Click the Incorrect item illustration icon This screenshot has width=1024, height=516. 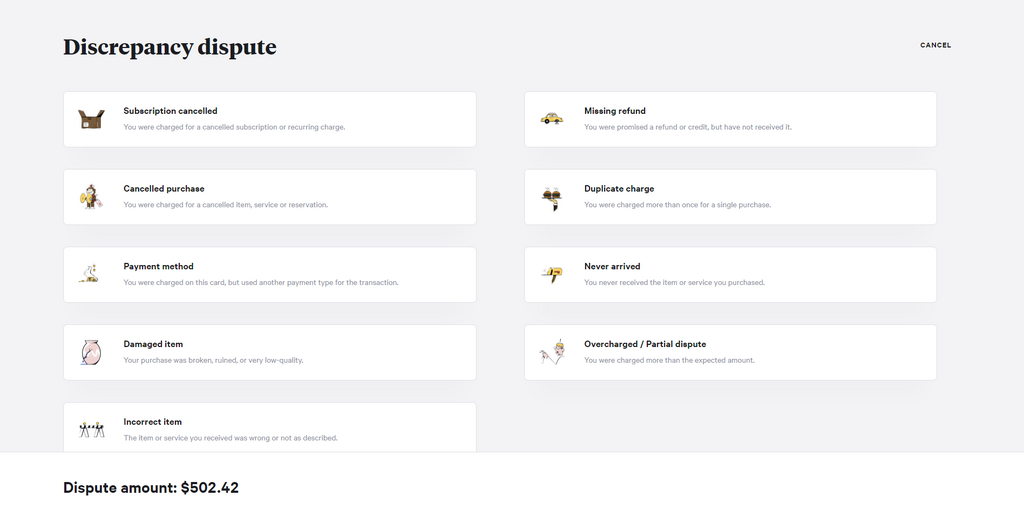[91, 429]
